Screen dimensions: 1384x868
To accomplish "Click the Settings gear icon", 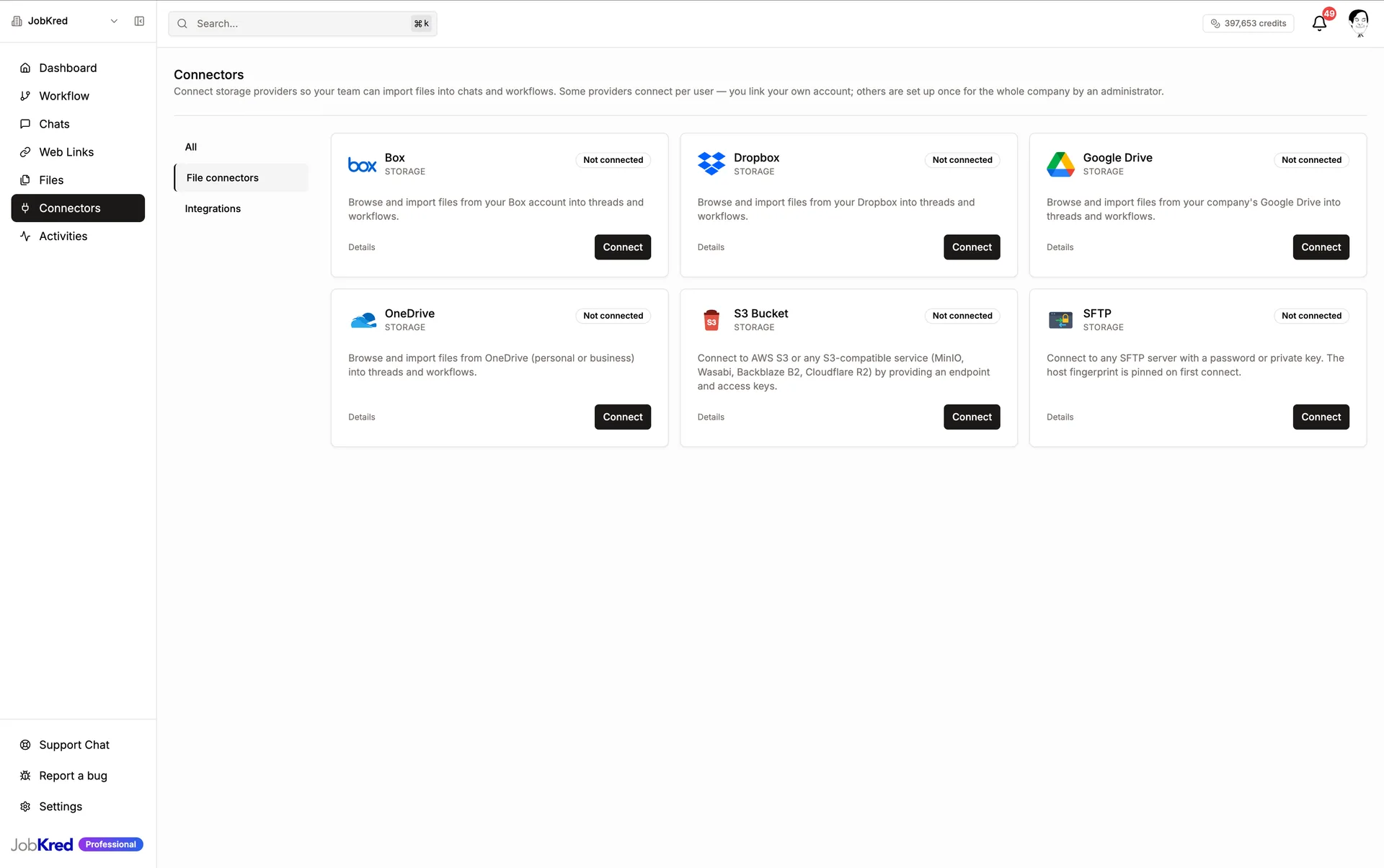I will click(x=25, y=807).
